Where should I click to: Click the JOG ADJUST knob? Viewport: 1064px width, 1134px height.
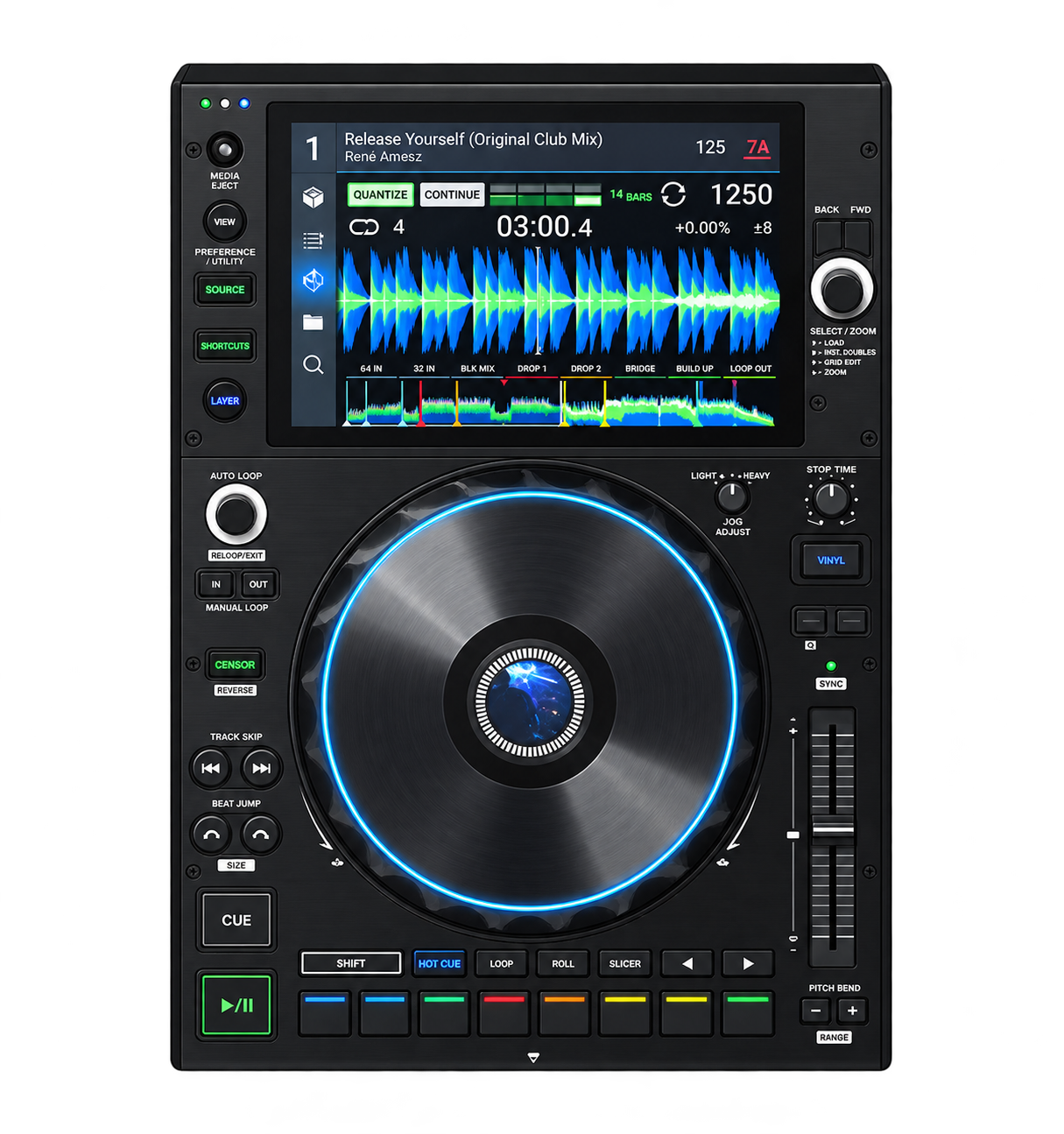click(x=732, y=498)
